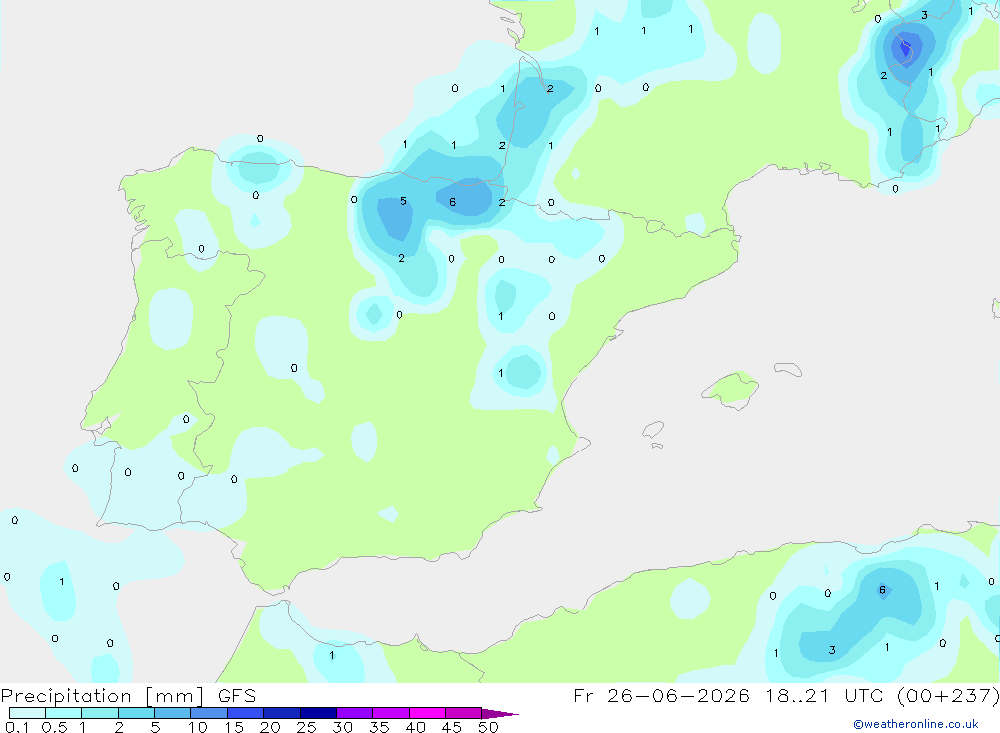
Task: Select the 'GFS' model label
Action: (x=237, y=695)
